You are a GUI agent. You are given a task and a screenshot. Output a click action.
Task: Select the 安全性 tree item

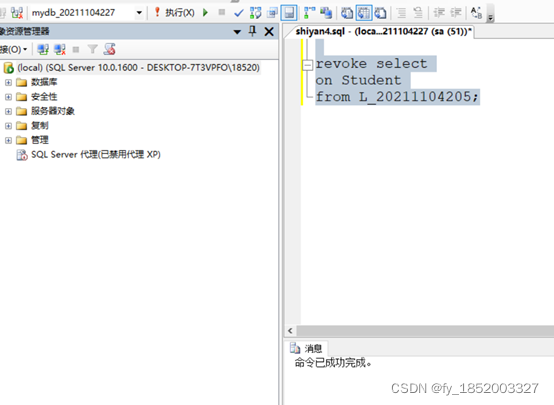(x=44, y=97)
